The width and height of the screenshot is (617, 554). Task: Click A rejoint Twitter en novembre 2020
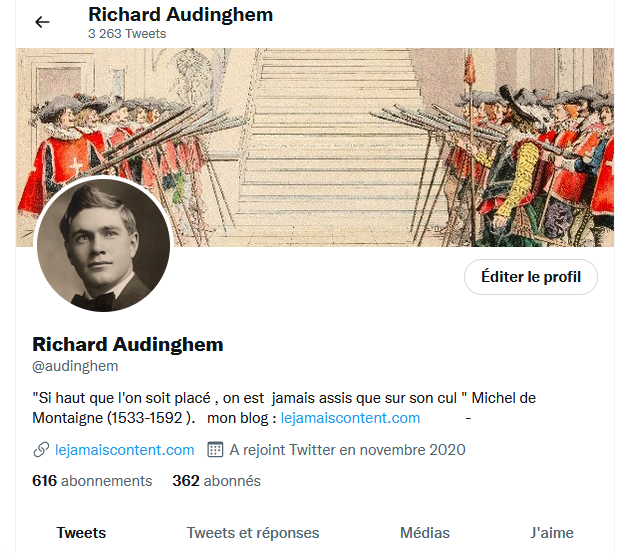click(347, 450)
